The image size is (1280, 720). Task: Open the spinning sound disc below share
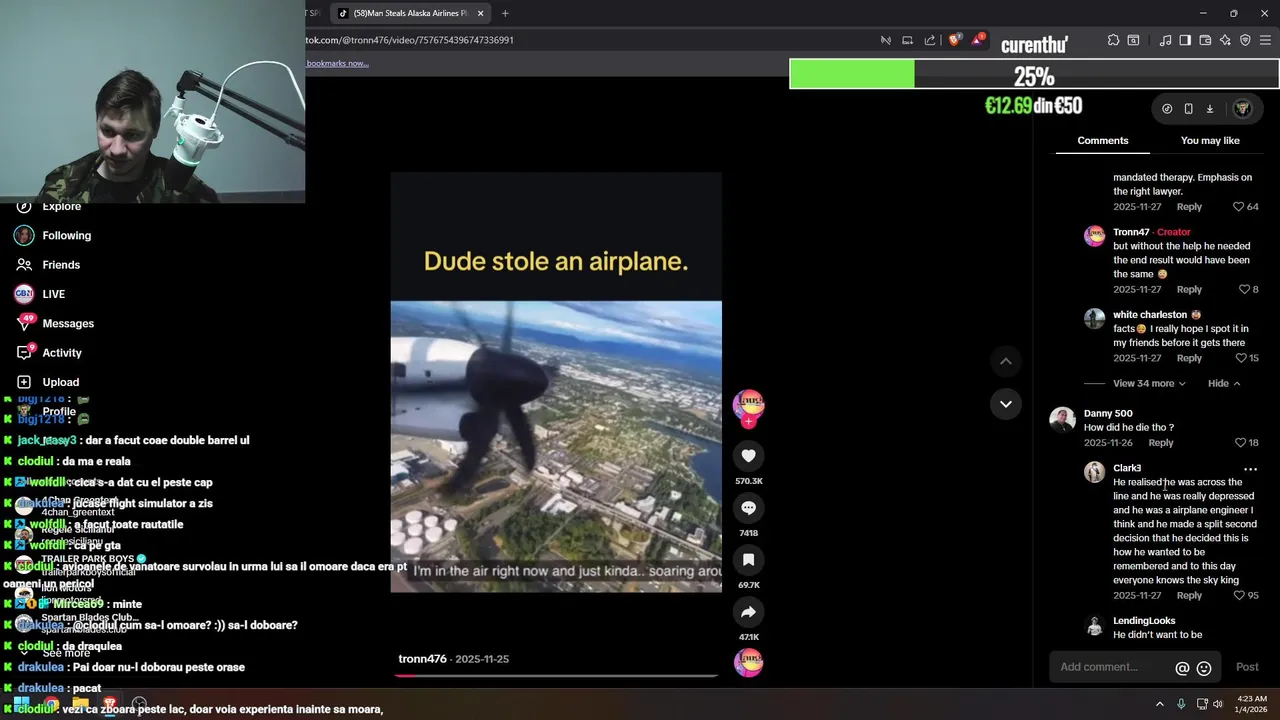tap(748, 662)
